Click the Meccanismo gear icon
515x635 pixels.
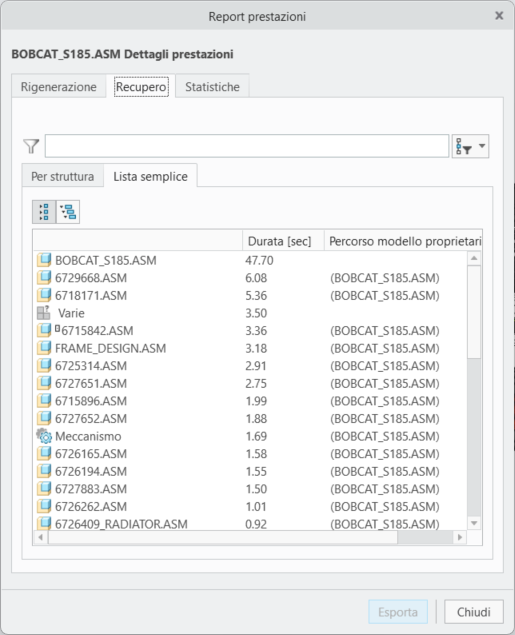click(44, 436)
